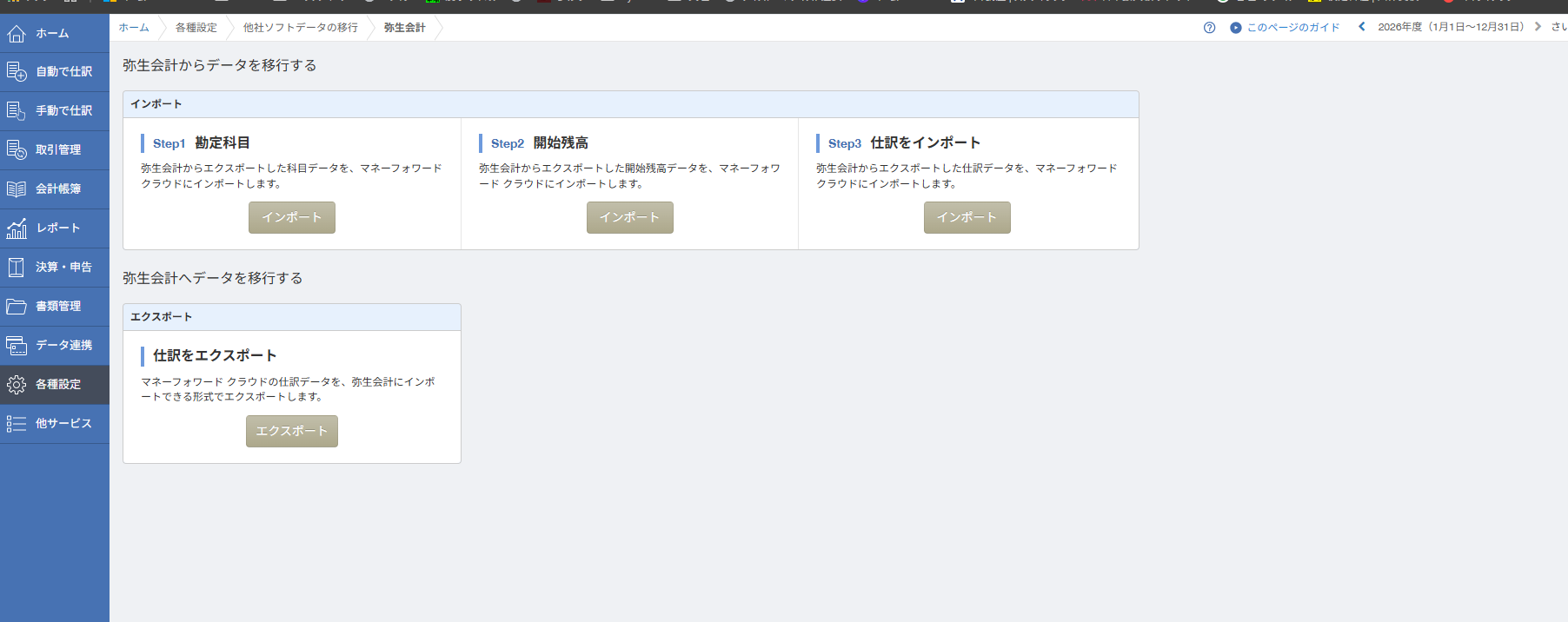Open レポート menu label
1568x622 pixels.
57,228
